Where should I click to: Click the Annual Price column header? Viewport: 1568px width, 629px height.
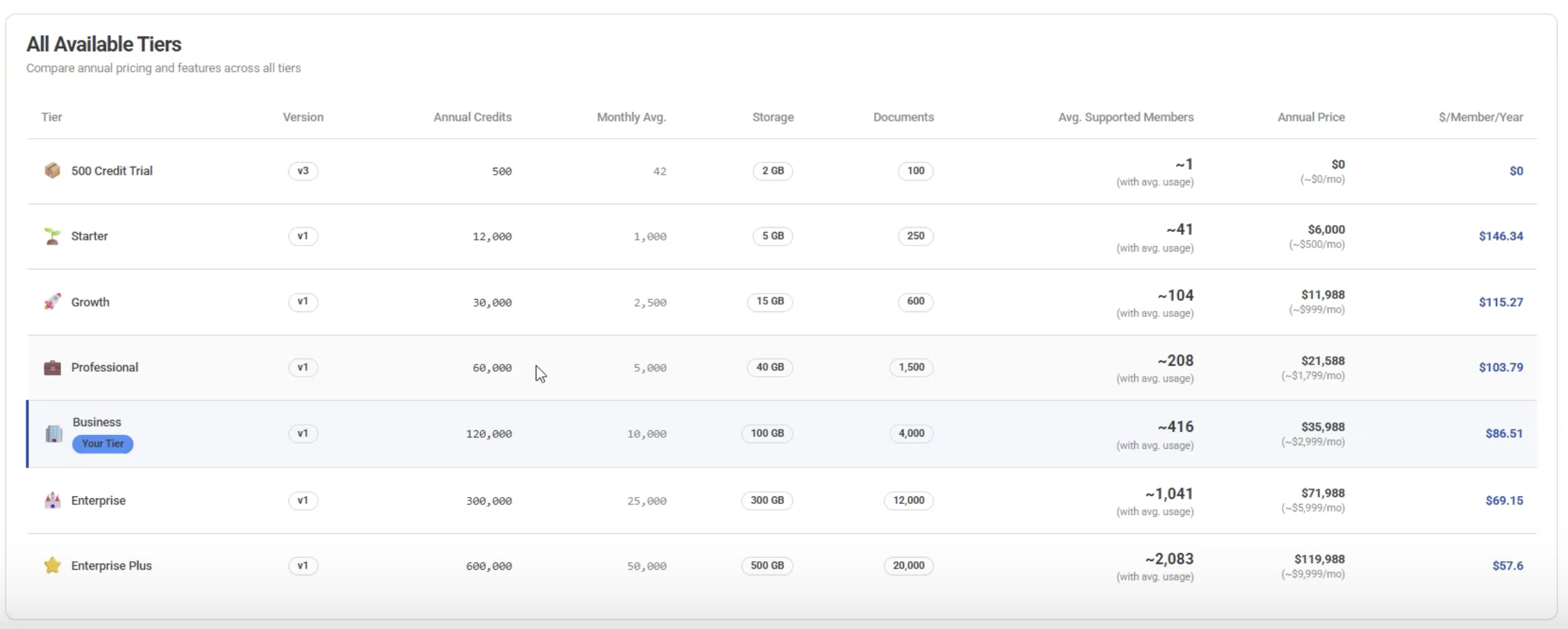coord(1310,117)
